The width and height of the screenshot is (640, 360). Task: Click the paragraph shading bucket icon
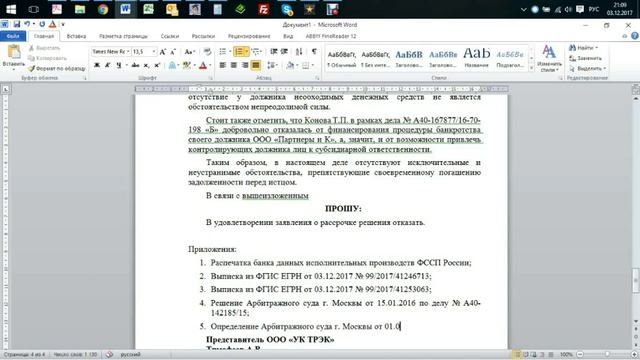point(290,65)
